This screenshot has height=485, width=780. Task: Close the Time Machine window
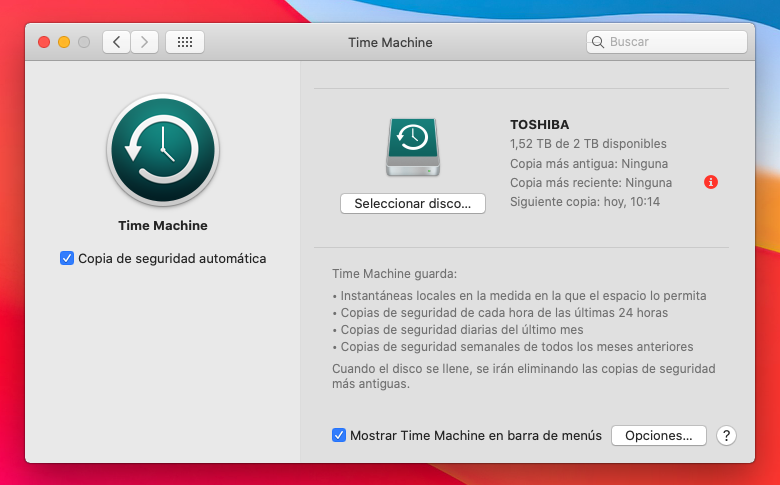tap(44, 42)
